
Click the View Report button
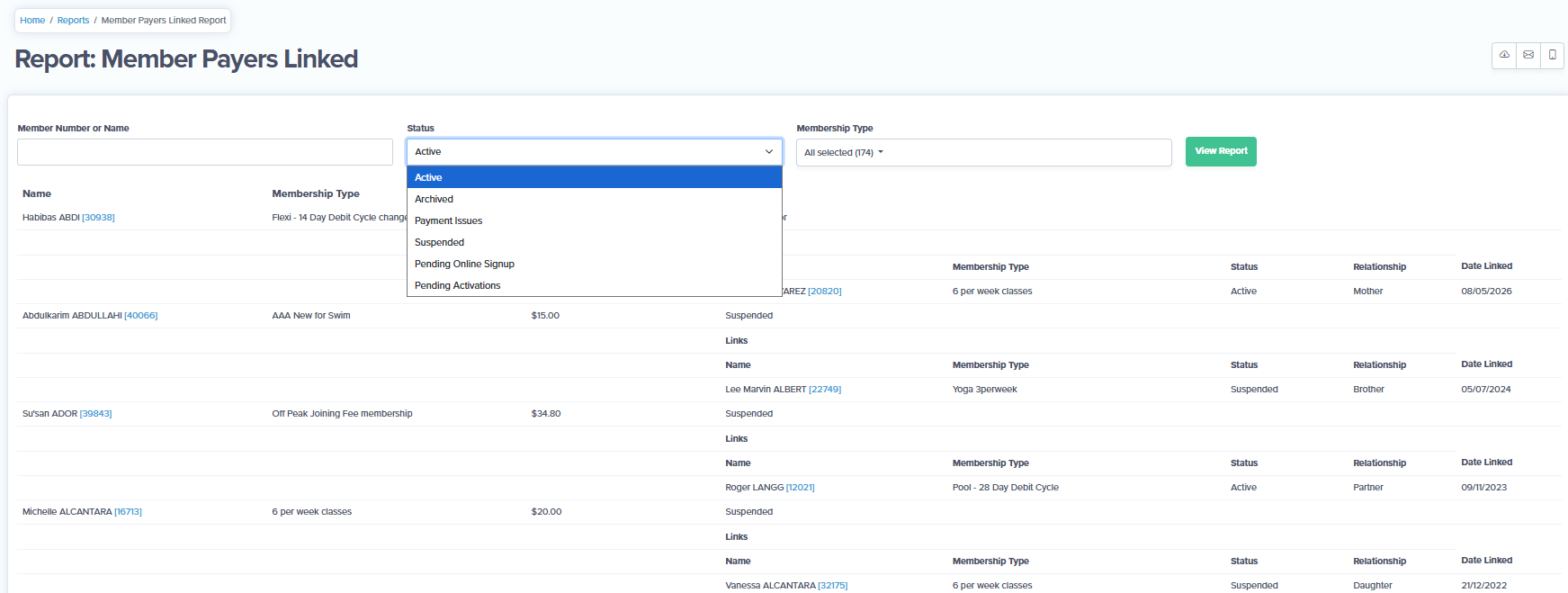1221,151
